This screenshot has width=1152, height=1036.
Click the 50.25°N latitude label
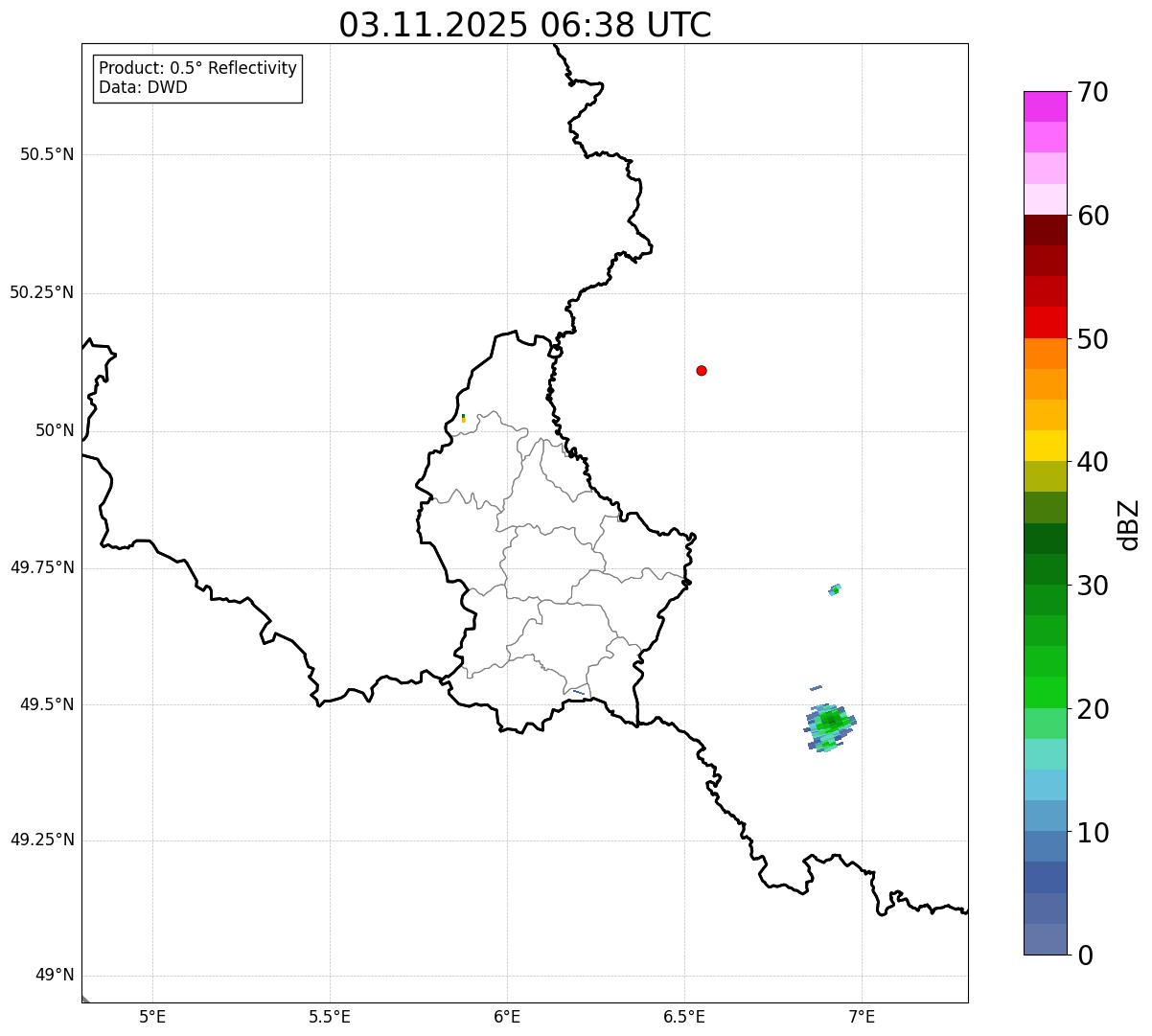click(42, 292)
